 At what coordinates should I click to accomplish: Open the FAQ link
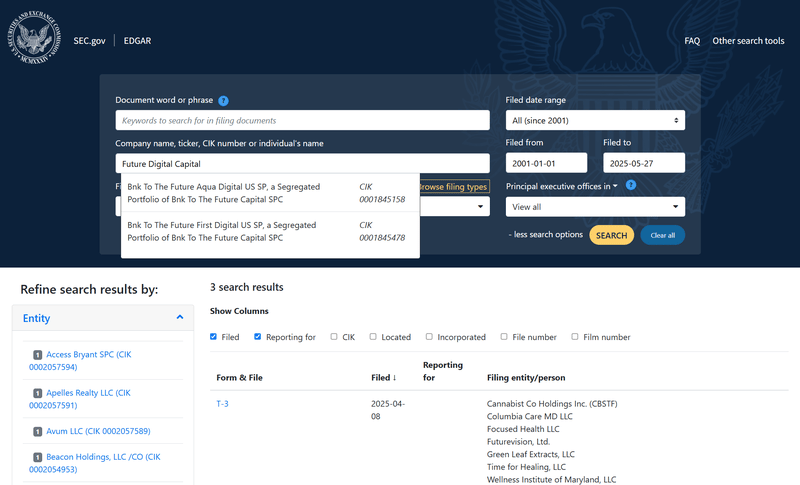tap(692, 41)
